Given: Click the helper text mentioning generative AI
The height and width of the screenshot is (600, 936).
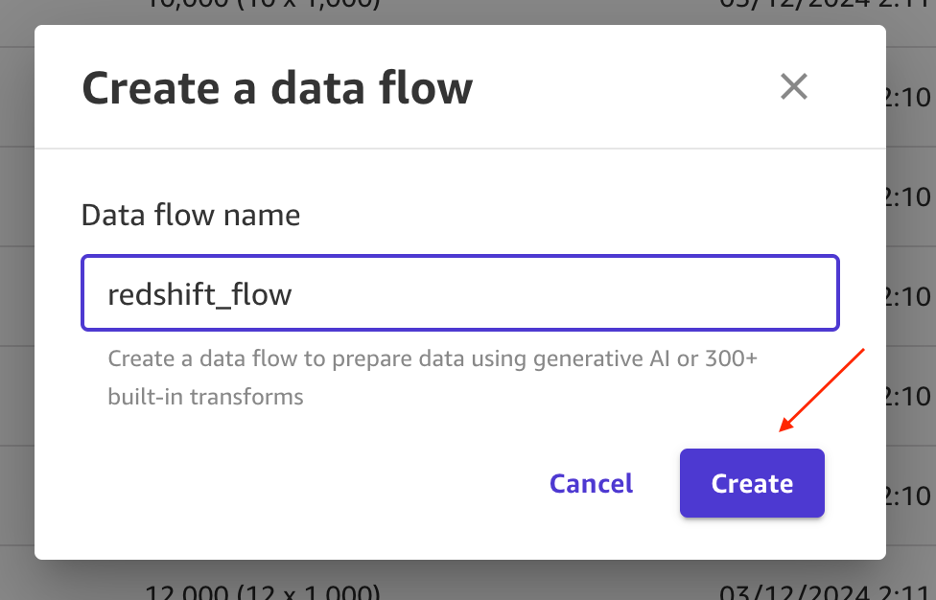Looking at the screenshot, I should point(432,358).
